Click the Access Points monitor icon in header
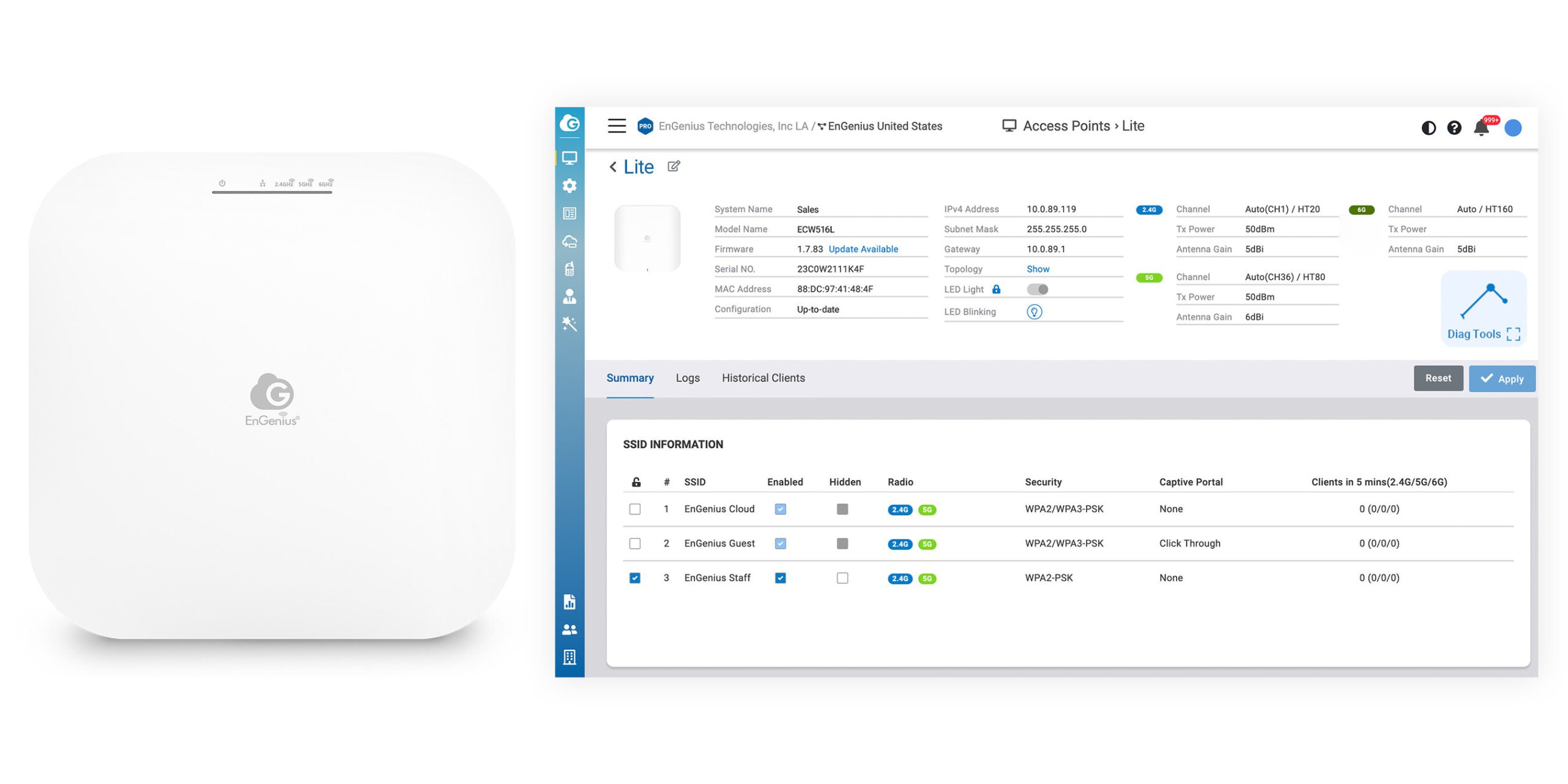 coord(1008,126)
